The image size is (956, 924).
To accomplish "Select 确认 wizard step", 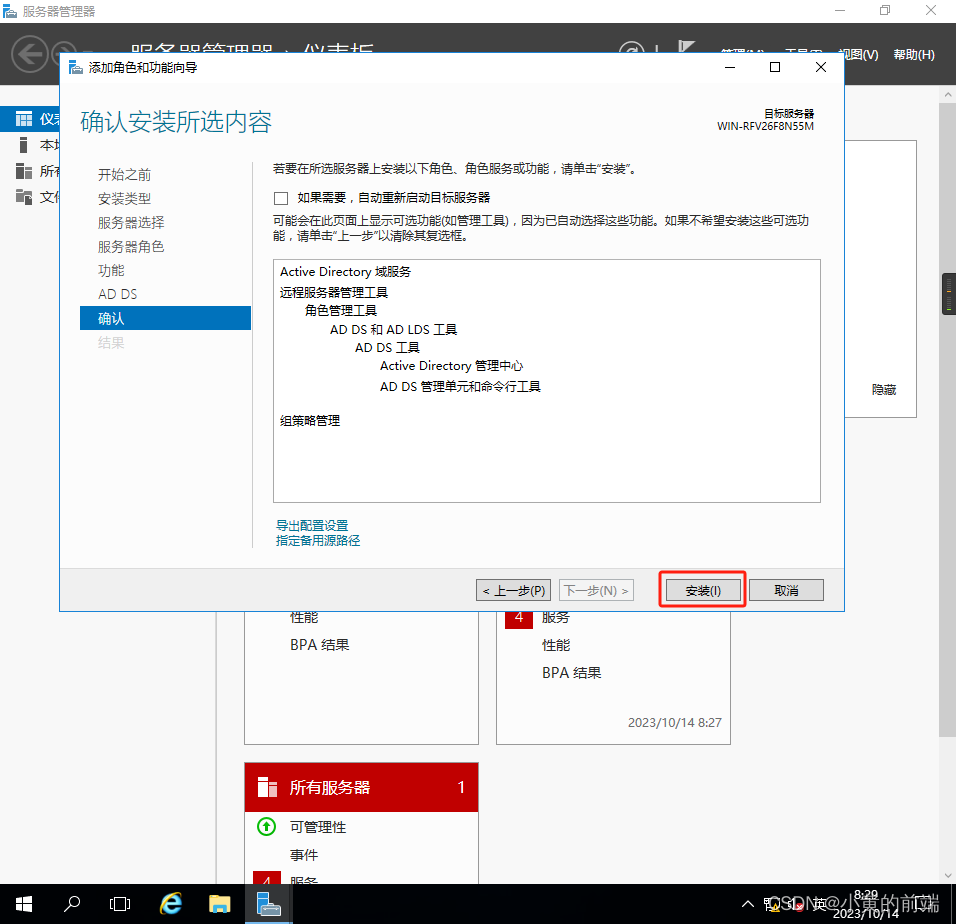I will [x=165, y=318].
